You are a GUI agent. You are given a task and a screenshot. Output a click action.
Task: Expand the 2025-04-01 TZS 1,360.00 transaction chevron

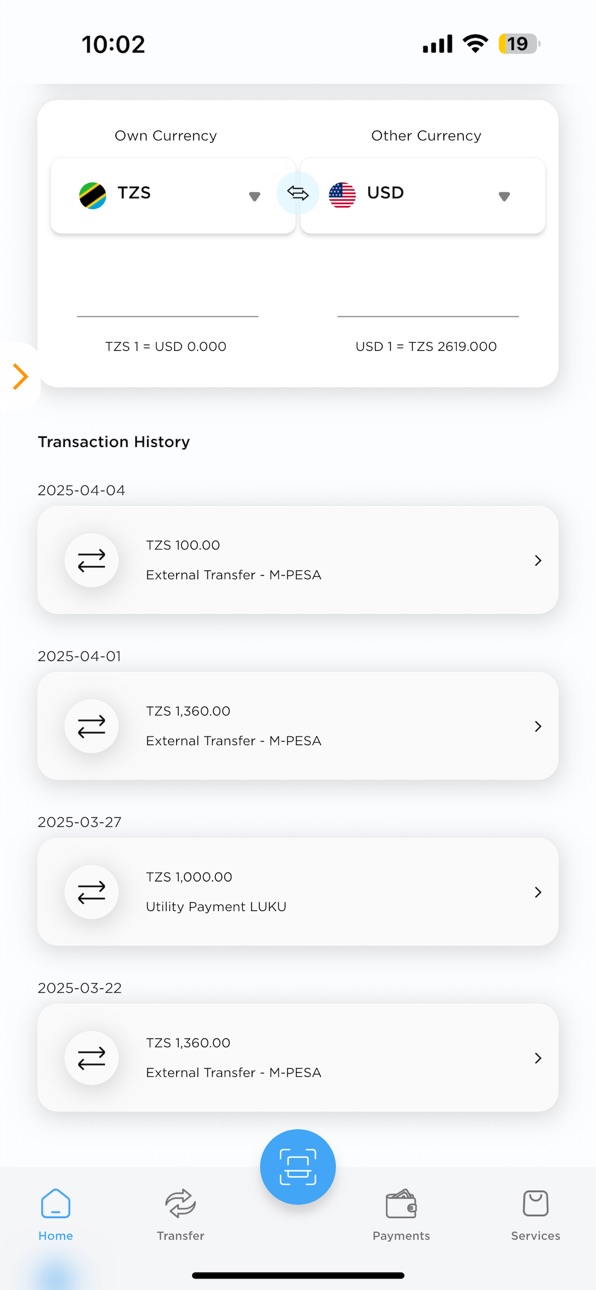(x=538, y=727)
